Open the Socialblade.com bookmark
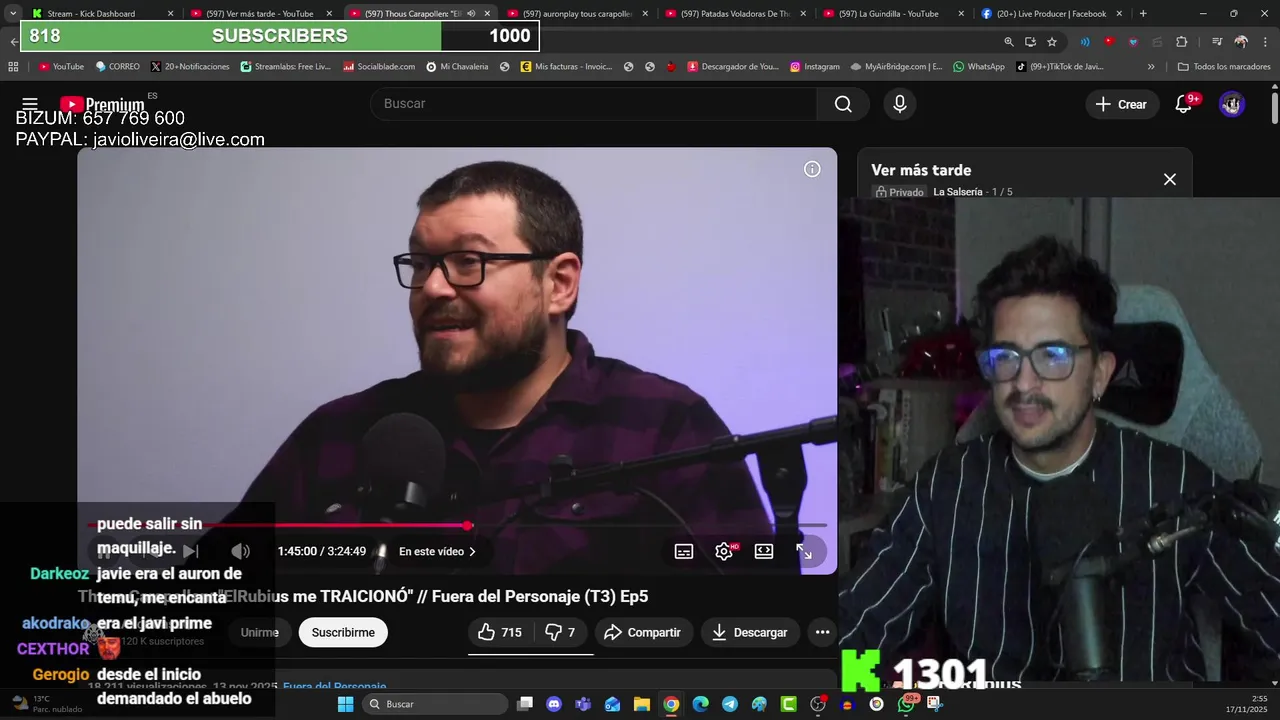Image resolution: width=1280 pixels, height=720 pixels. pyautogui.click(x=378, y=66)
